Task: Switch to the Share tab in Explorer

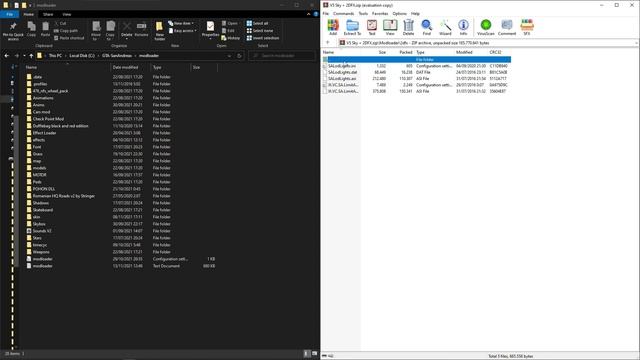Action: tap(48, 14)
